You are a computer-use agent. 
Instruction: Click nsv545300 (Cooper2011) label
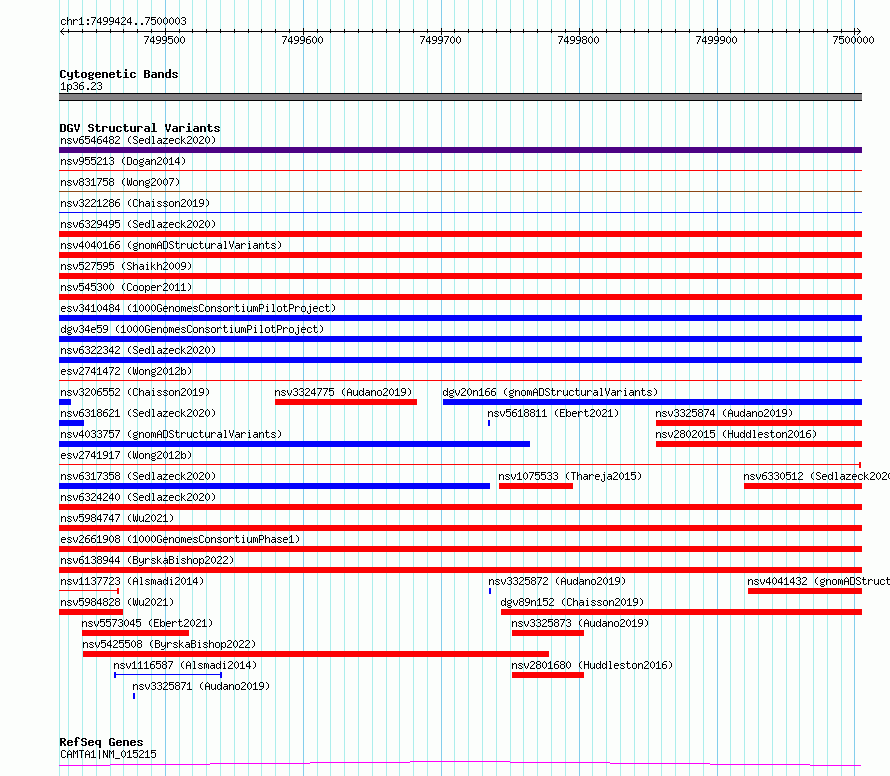[x=126, y=287]
